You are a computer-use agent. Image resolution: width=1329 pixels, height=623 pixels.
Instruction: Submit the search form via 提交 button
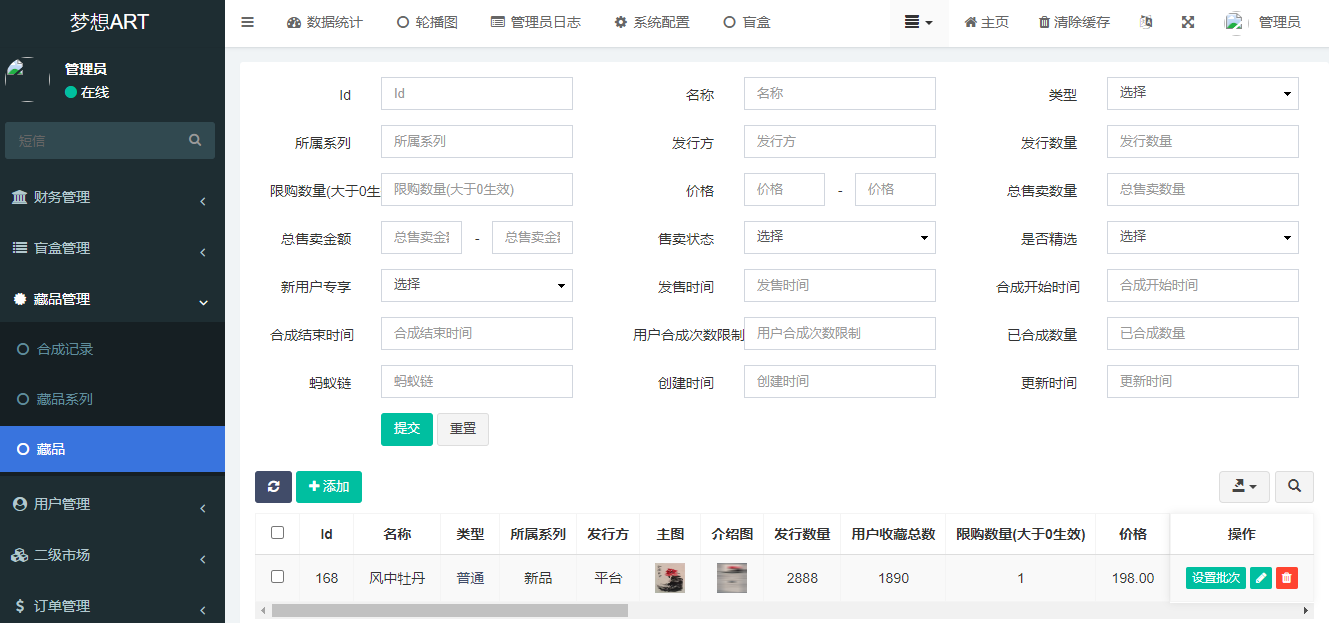(x=406, y=429)
